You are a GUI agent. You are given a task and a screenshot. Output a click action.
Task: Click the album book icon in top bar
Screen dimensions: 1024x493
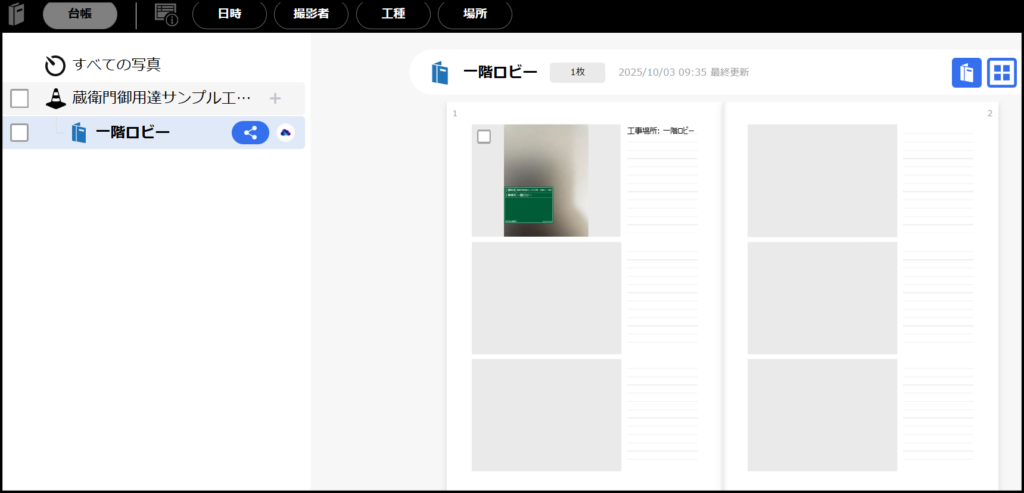click(x=16, y=14)
